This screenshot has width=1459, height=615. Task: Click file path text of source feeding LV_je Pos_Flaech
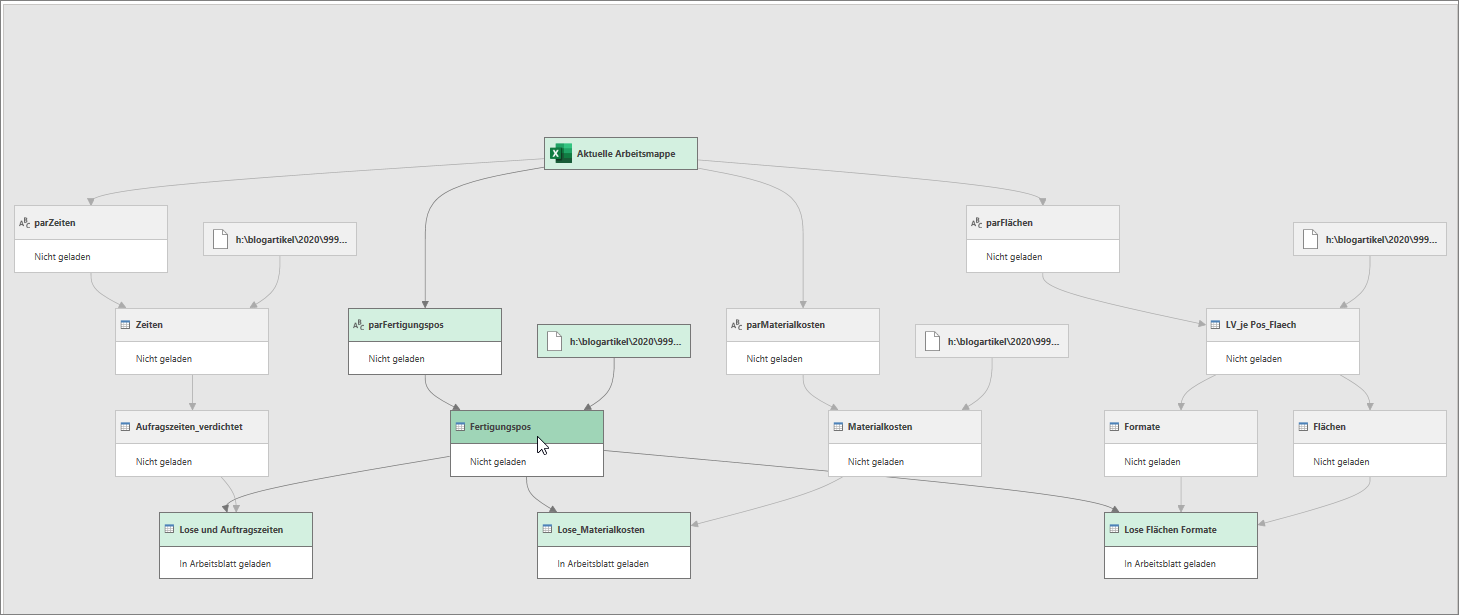pos(1381,240)
